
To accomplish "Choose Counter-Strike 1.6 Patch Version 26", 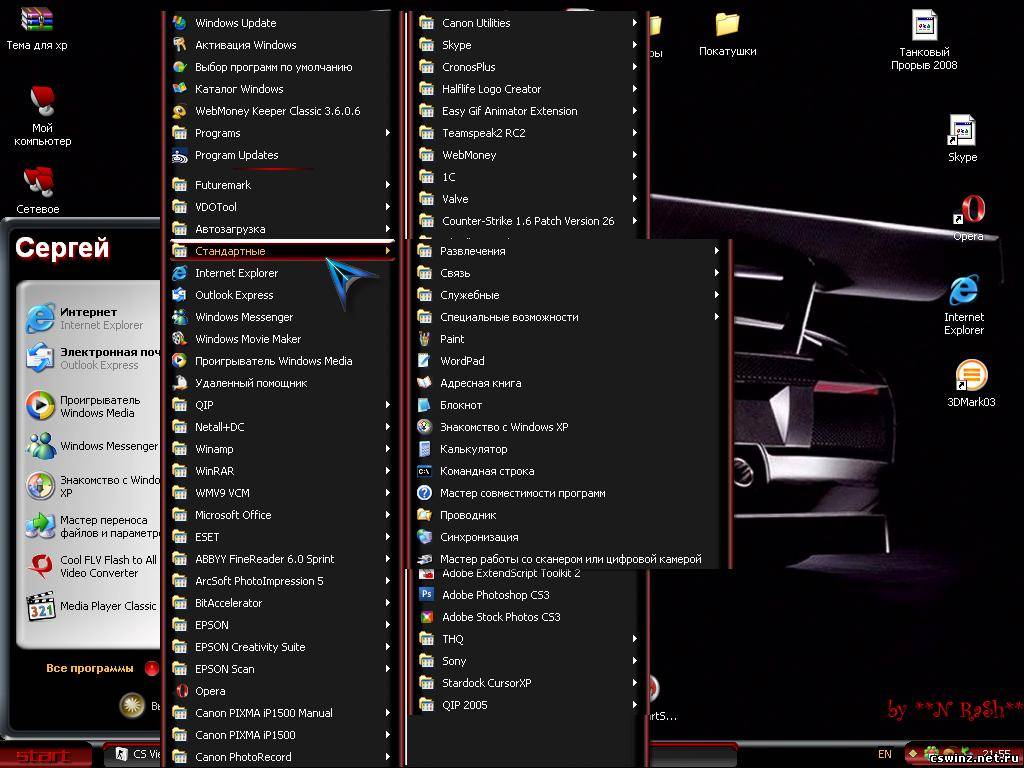I will (x=529, y=221).
